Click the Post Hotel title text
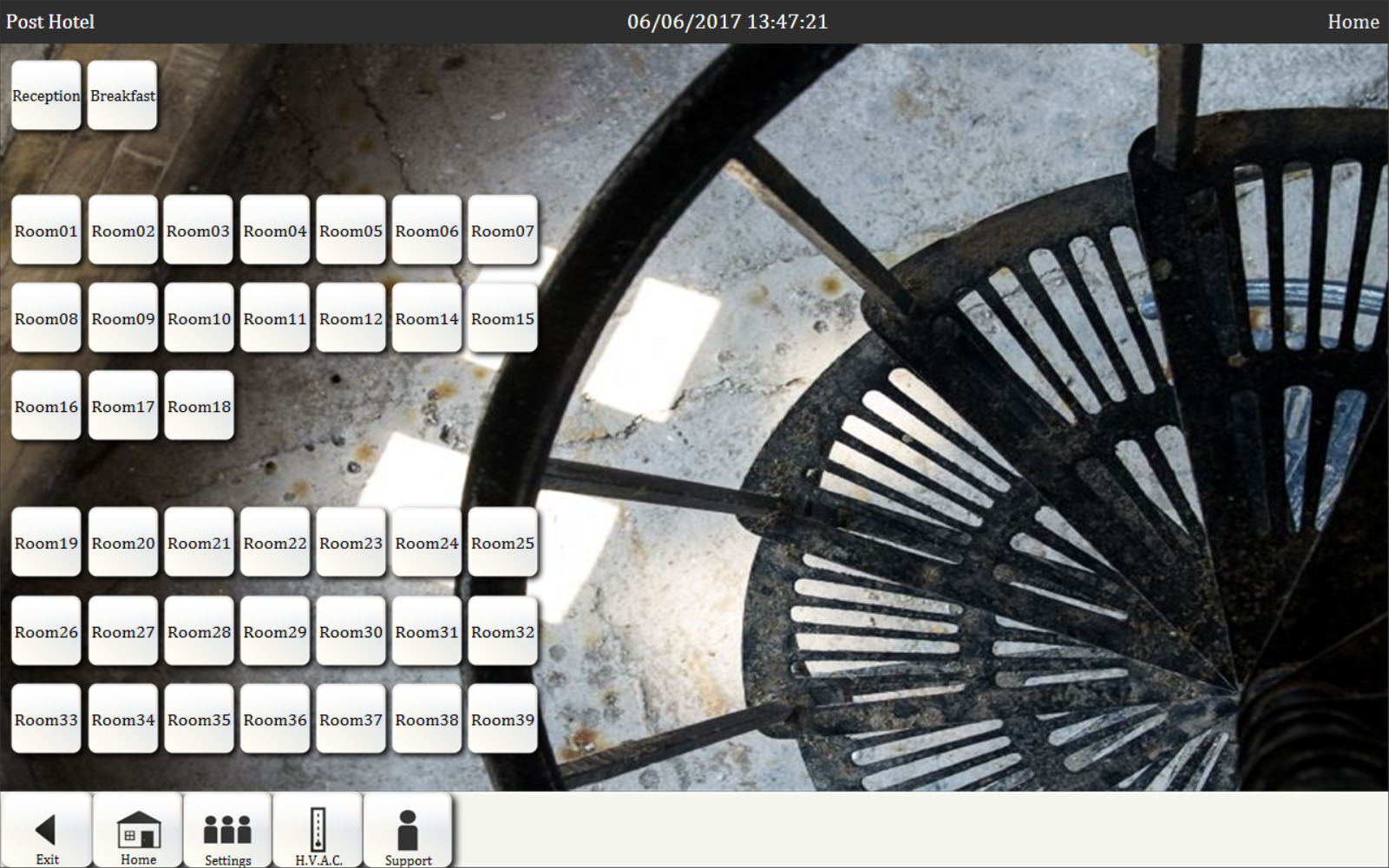Viewport: 1389px width, 868px height. [50, 22]
